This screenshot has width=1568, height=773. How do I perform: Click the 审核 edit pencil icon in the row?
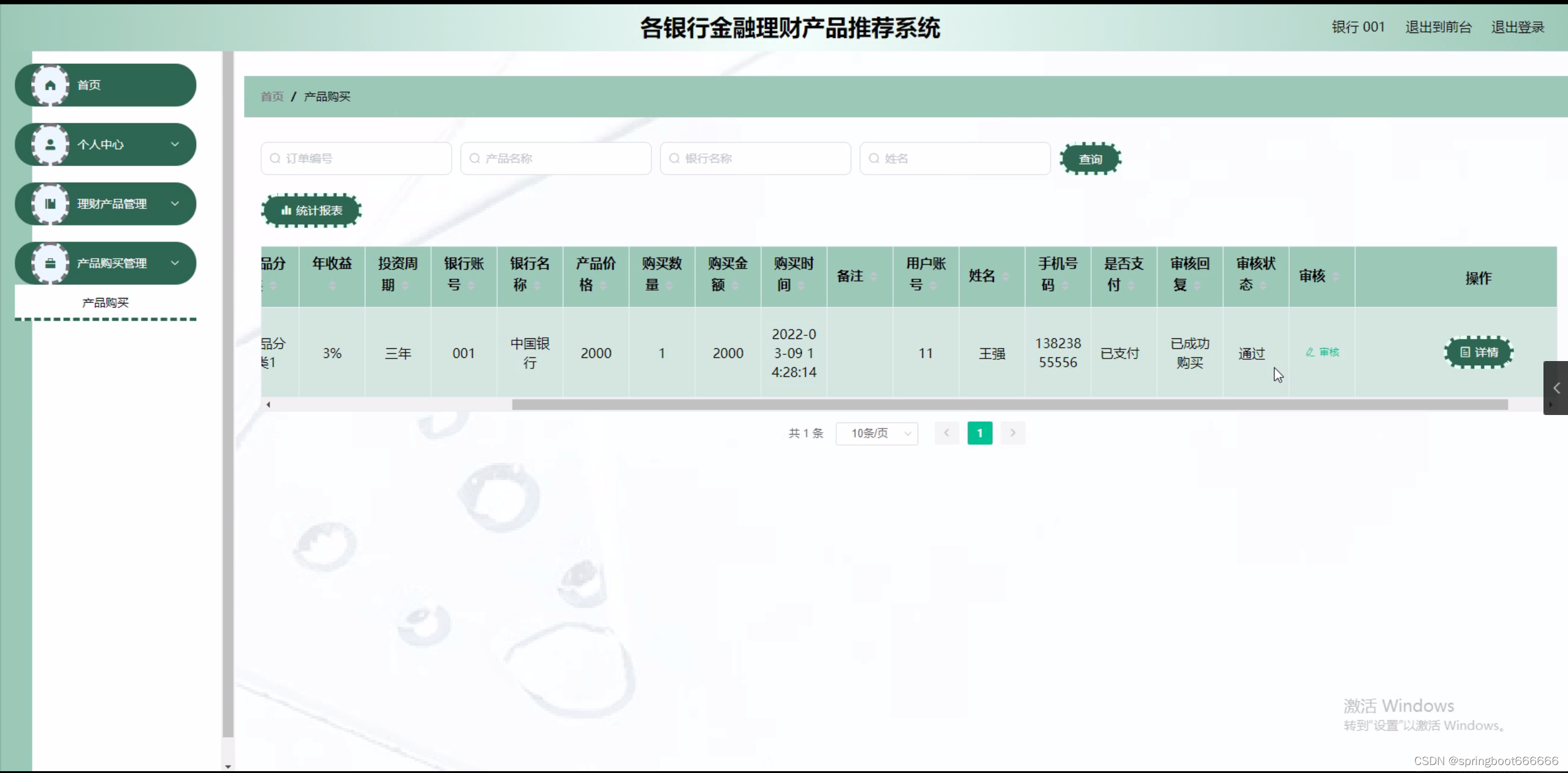1310,352
